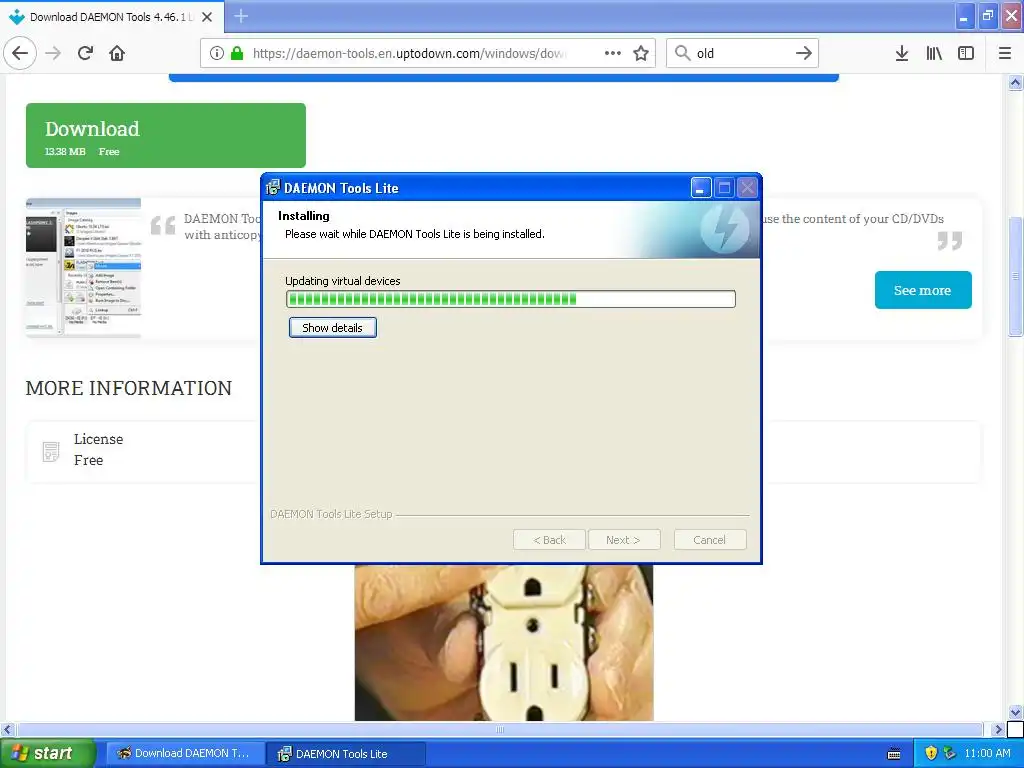Click the license document icon
The image size is (1024, 768).
(x=50, y=451)
